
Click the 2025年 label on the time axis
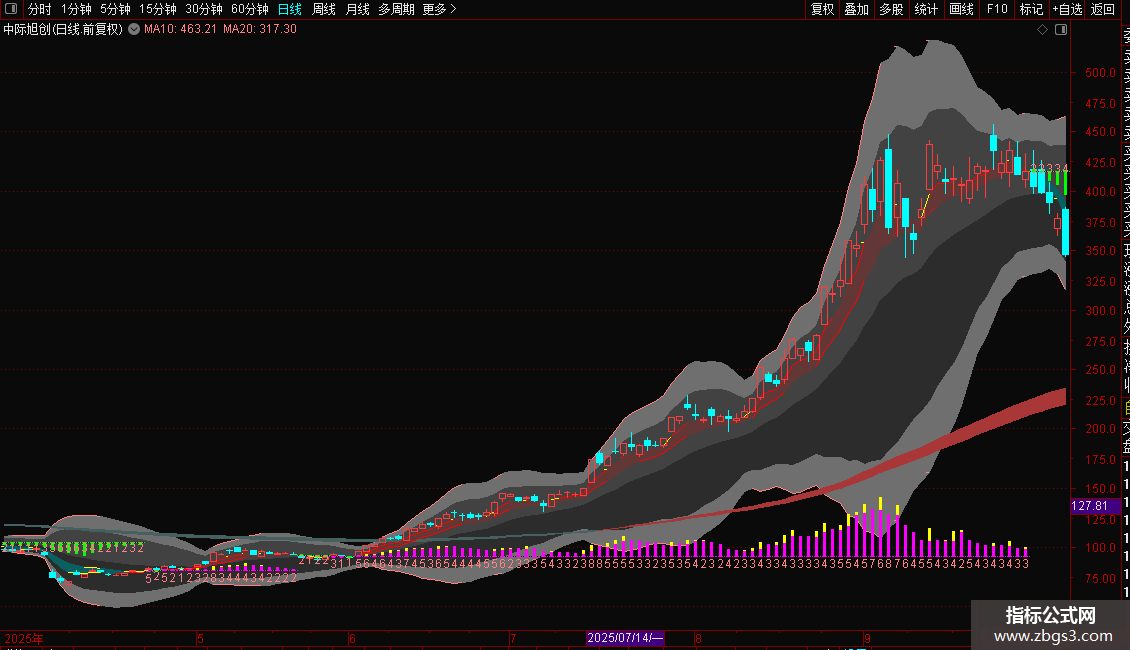(x=24, y=638)
